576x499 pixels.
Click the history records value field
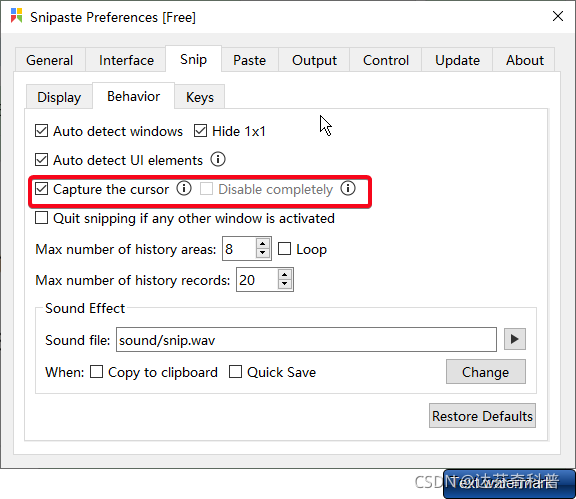(x=257, y=280)
